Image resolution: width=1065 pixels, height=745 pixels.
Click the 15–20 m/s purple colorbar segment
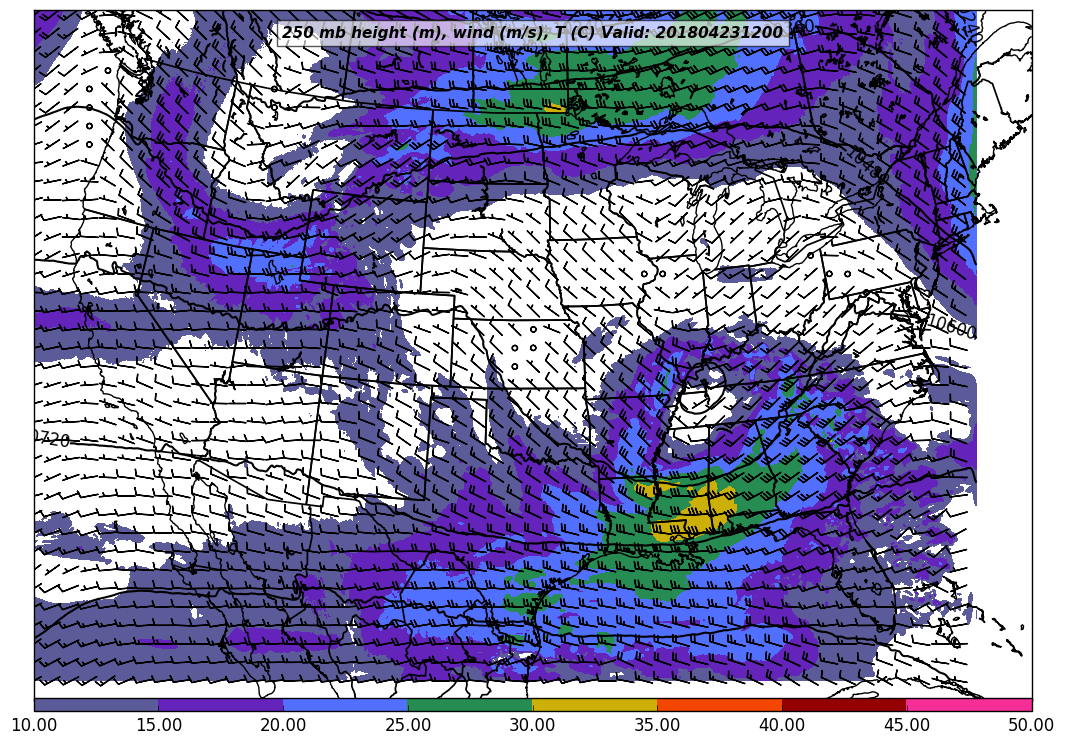(221, 705)
